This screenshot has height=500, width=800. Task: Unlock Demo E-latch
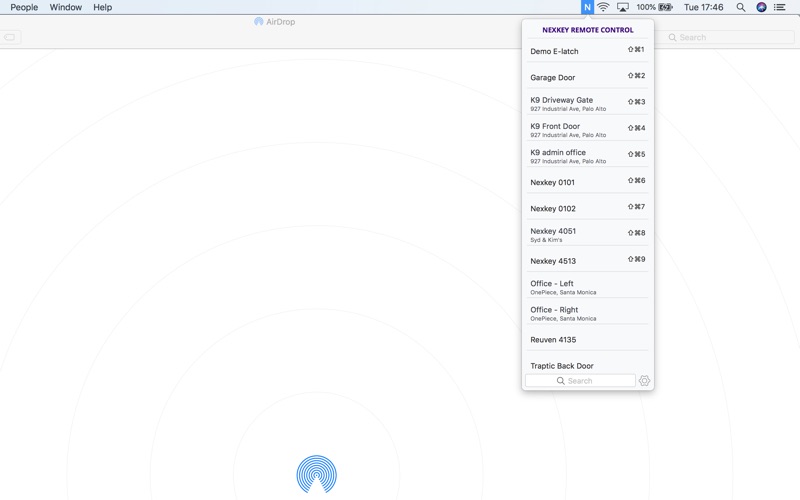click(587, 51)
